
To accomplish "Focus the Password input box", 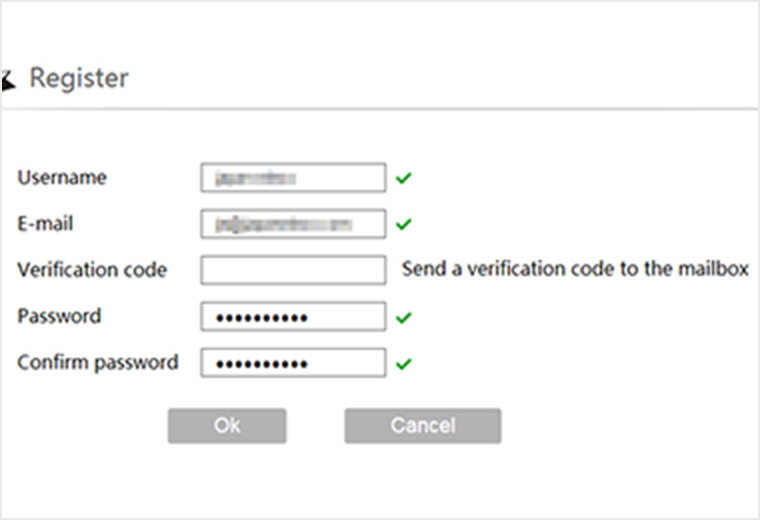I will 293,317.
